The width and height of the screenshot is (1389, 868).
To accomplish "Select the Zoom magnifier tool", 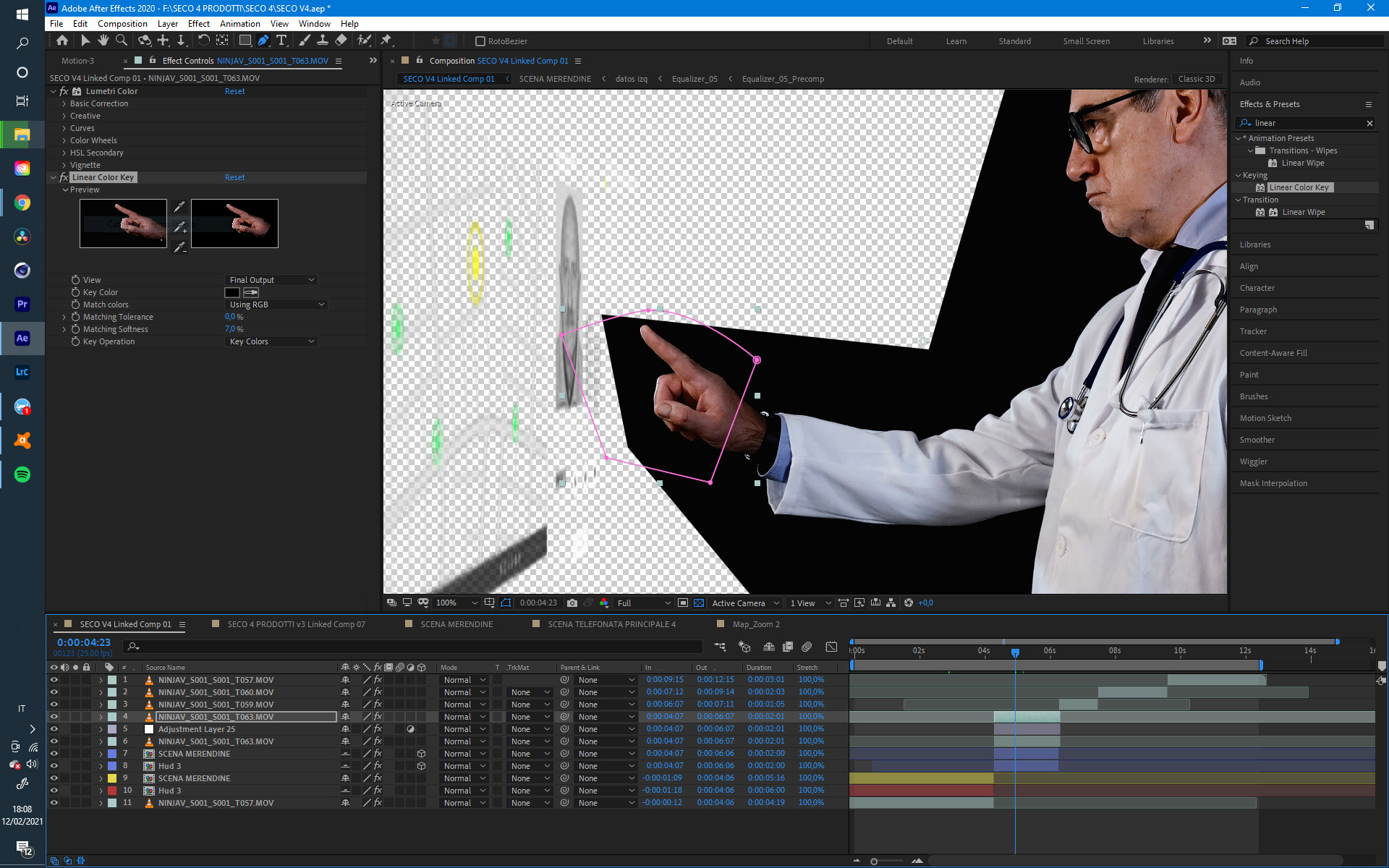I will (x=122, y=41).
